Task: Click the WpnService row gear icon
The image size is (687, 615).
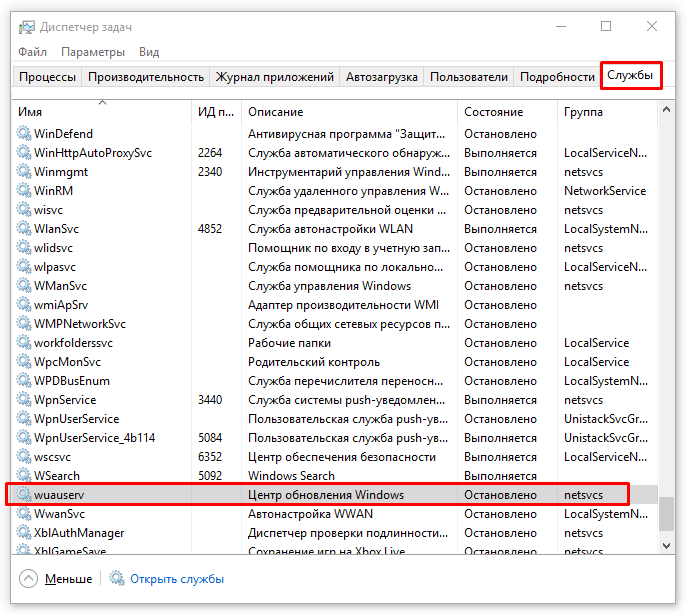Action: [x=24, y=400]
